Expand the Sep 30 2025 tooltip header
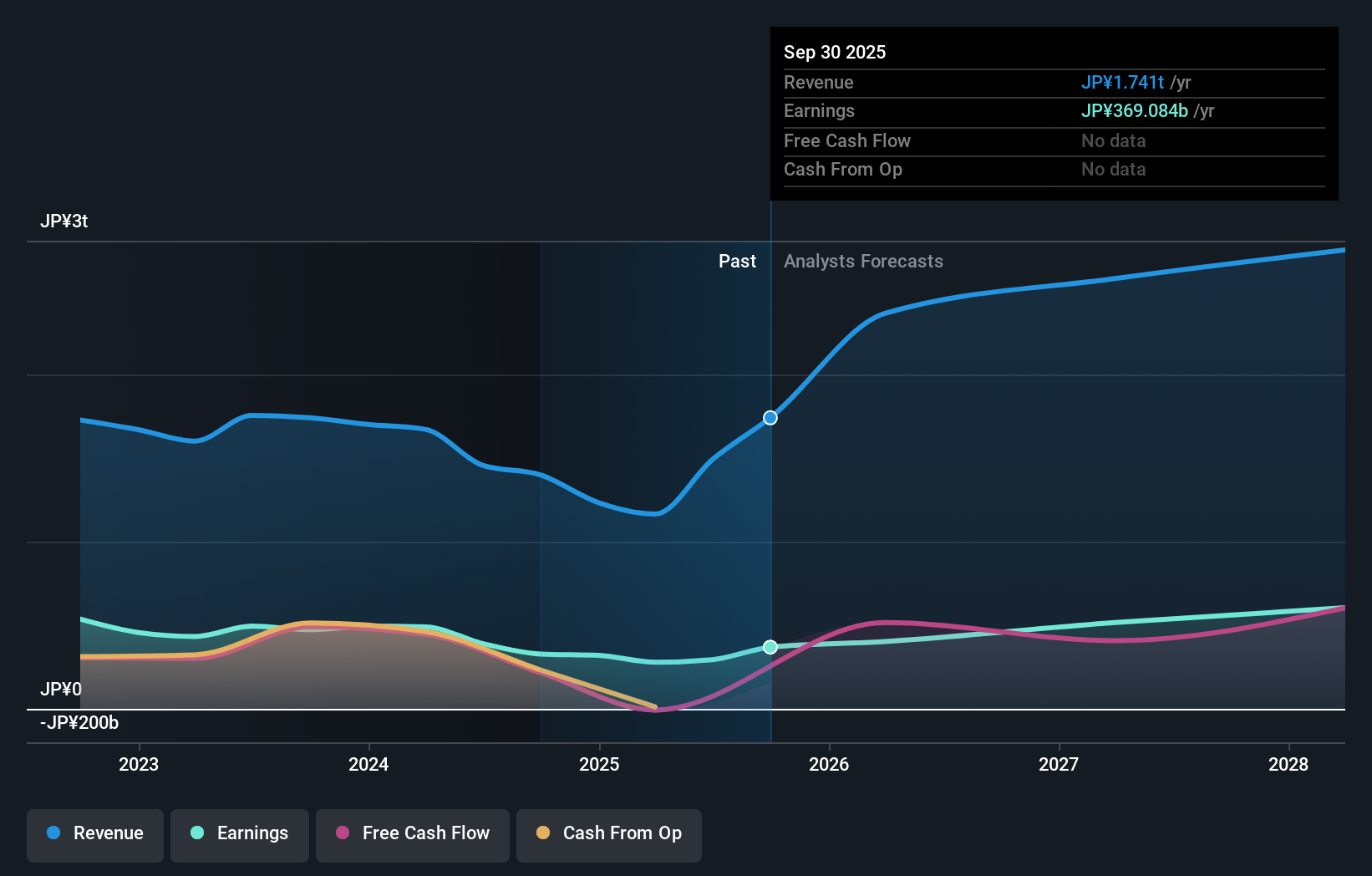 (834, 52)
